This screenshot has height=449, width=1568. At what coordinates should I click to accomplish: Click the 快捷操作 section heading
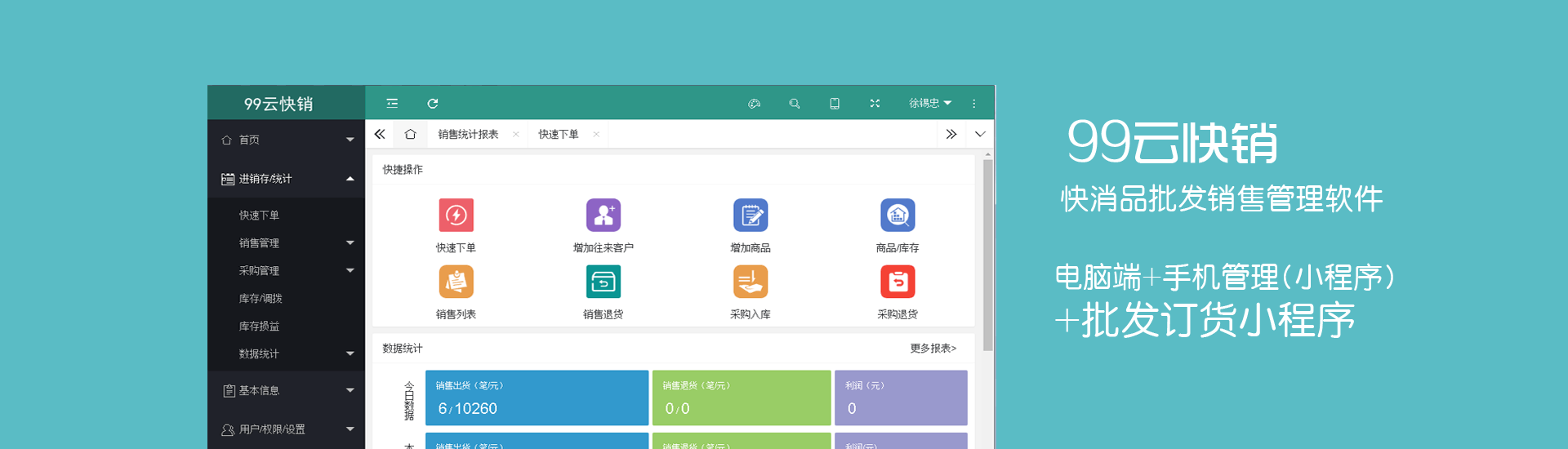click(x=403, y=170)
